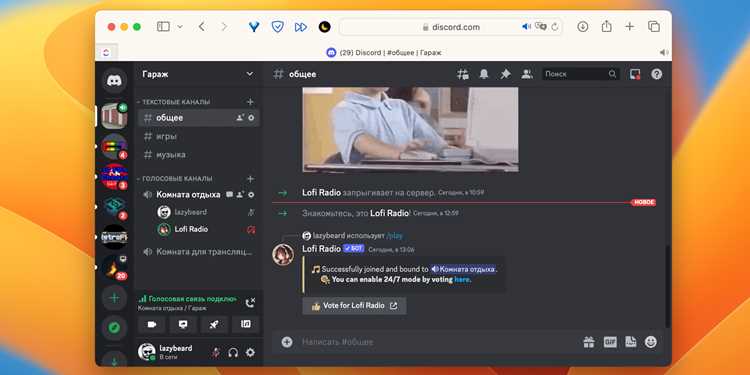The height and width of the screenshot is (375, 750).
Task: Open threads icon in channel header
Action: point(463,74)
